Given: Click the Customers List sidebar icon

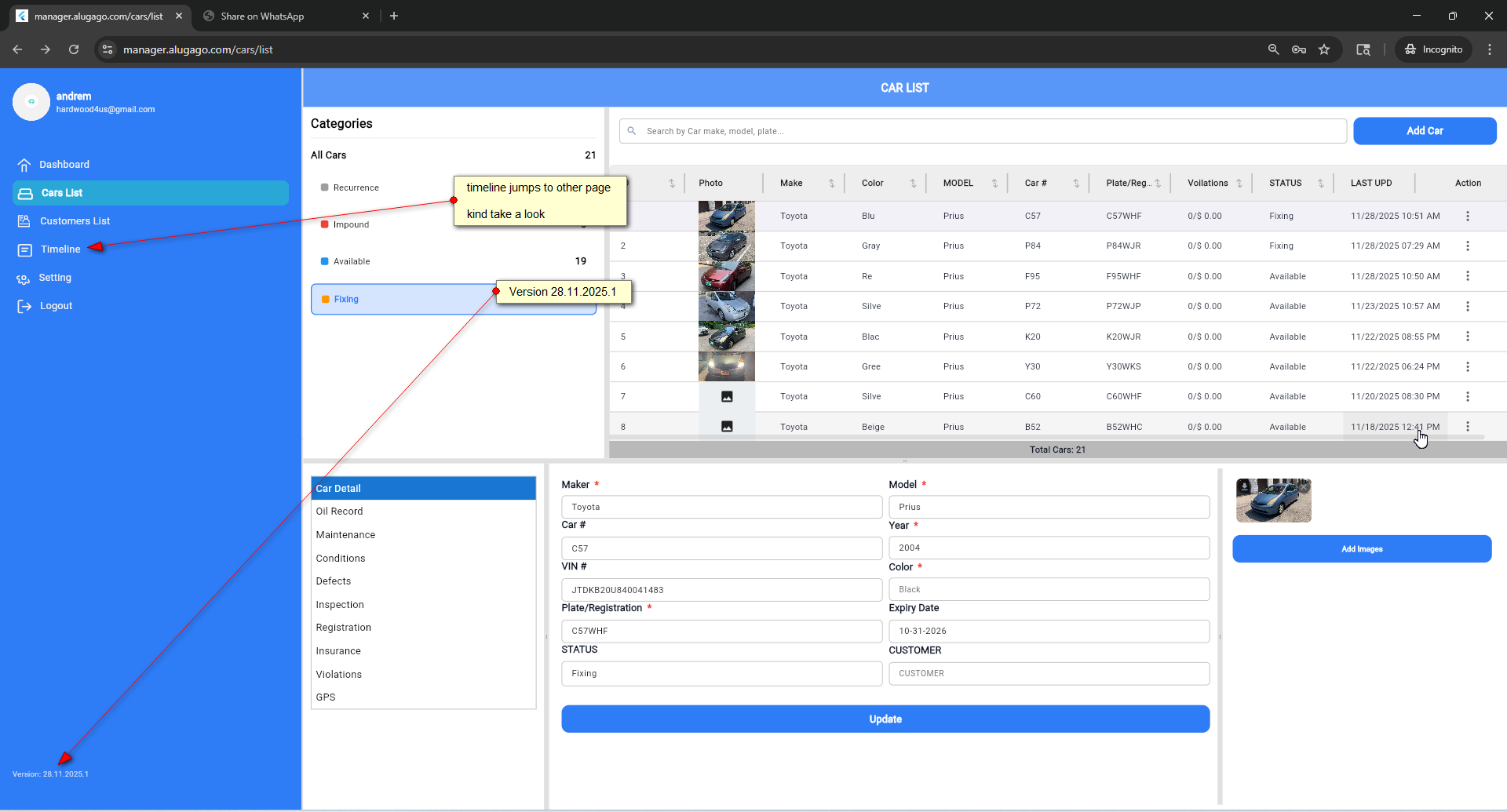Looking at the screenshot, I should pyautogui.click(x=24, y=221).
